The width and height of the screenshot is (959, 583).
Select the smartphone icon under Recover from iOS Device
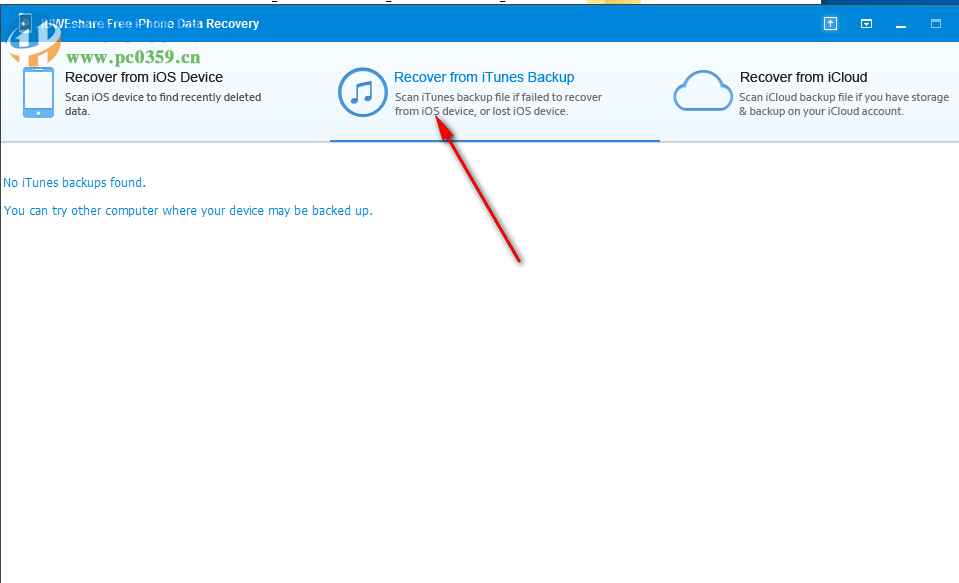point(37,92)
